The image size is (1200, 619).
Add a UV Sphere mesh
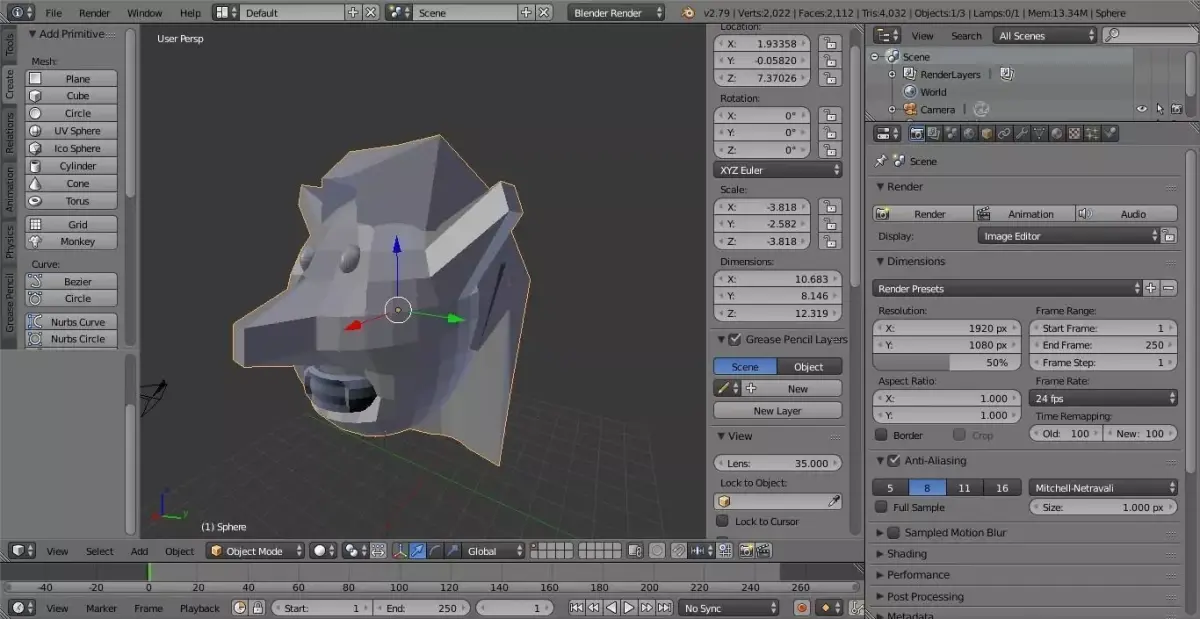coord(71,131)
